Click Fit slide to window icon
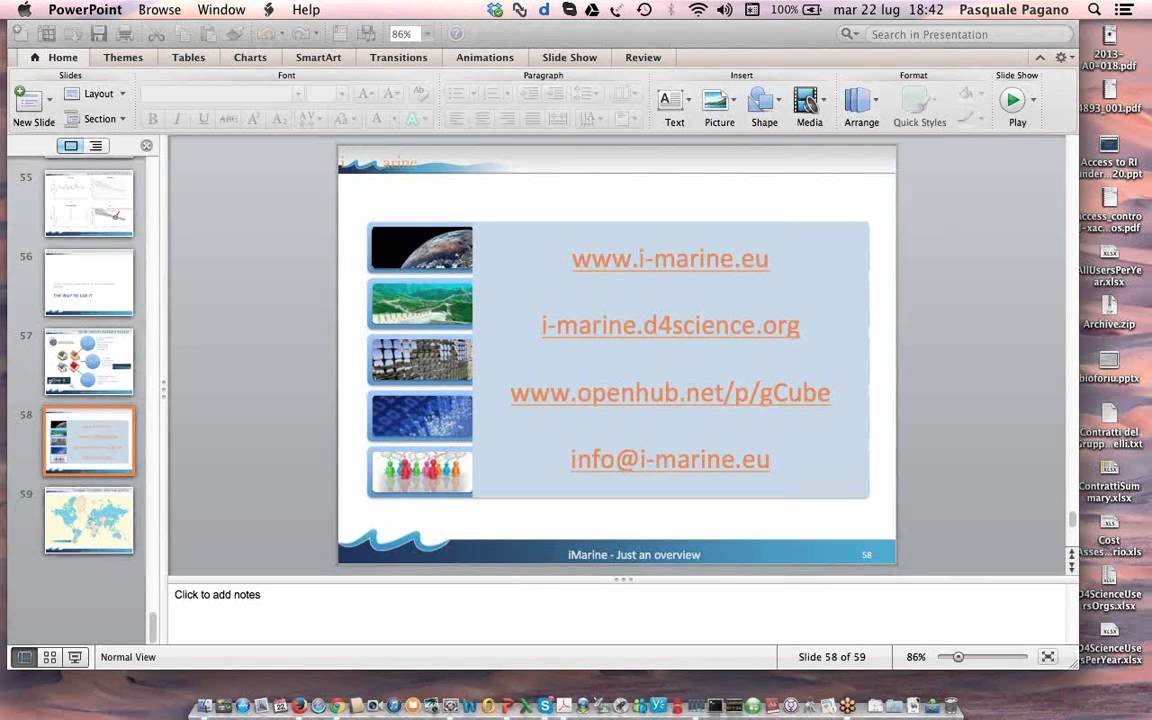The width and height of the screenshot is (1152, 720). pos(1048,657)
